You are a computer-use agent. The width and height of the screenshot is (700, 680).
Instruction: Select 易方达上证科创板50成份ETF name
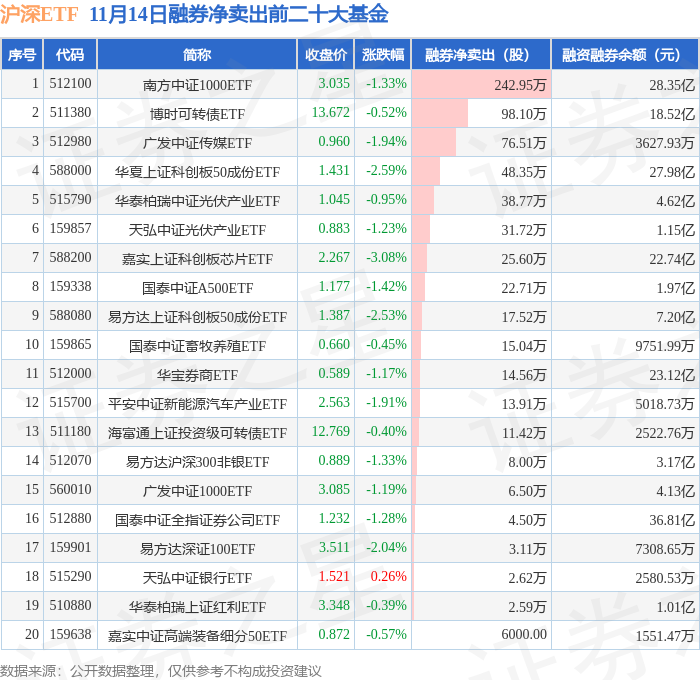[197, 317]
